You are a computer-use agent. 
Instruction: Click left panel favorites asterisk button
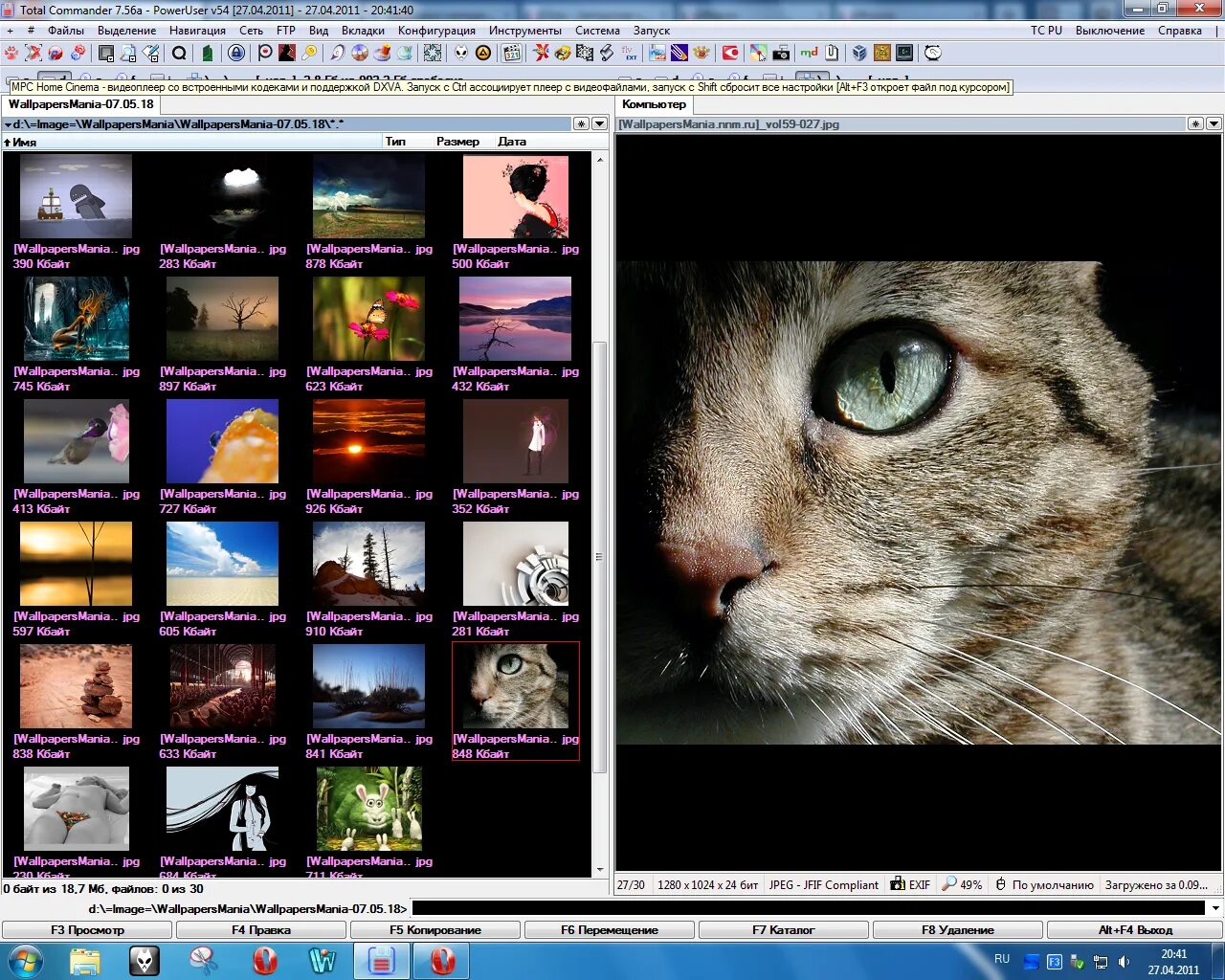(581, 123)
